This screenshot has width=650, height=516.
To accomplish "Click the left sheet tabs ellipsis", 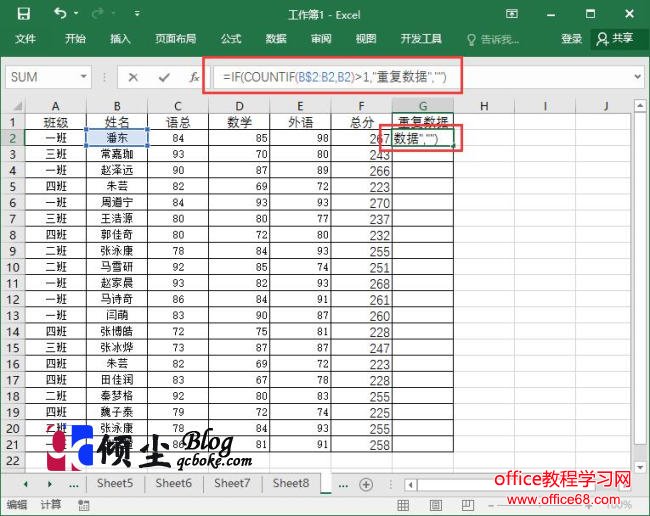I will pyautogui.click(x=74, y=485).
